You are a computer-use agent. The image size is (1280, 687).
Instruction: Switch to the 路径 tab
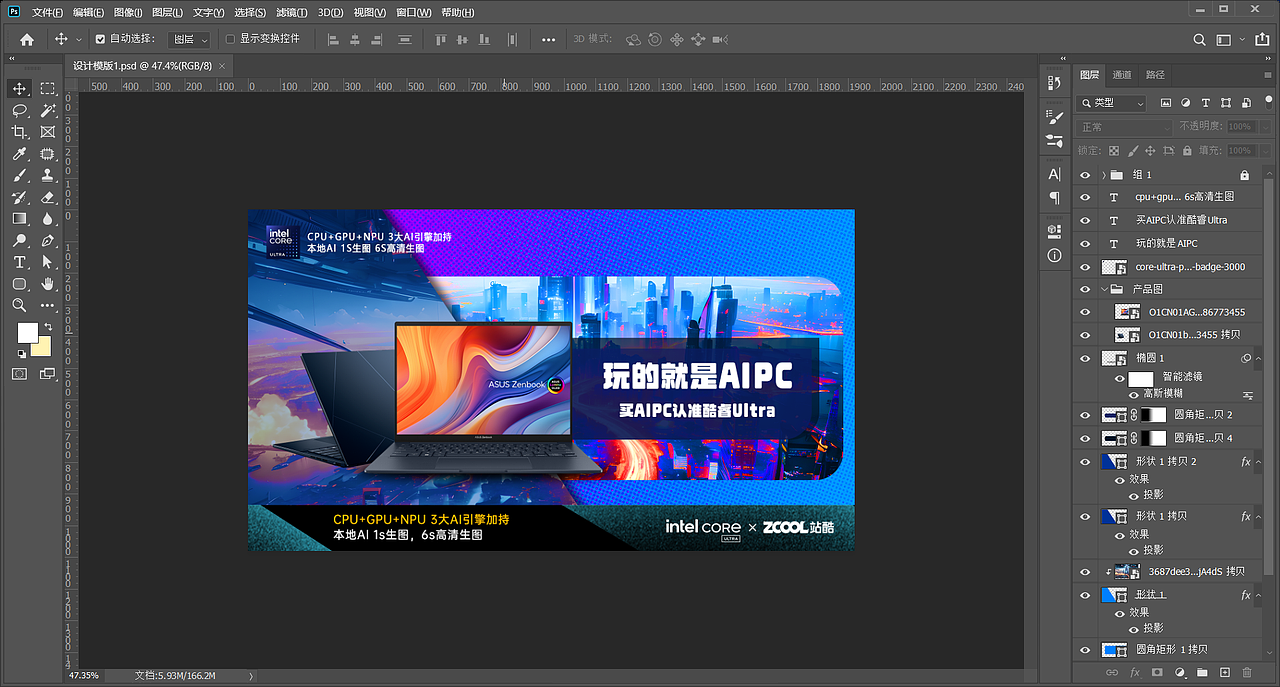(x=1155, y=75)
